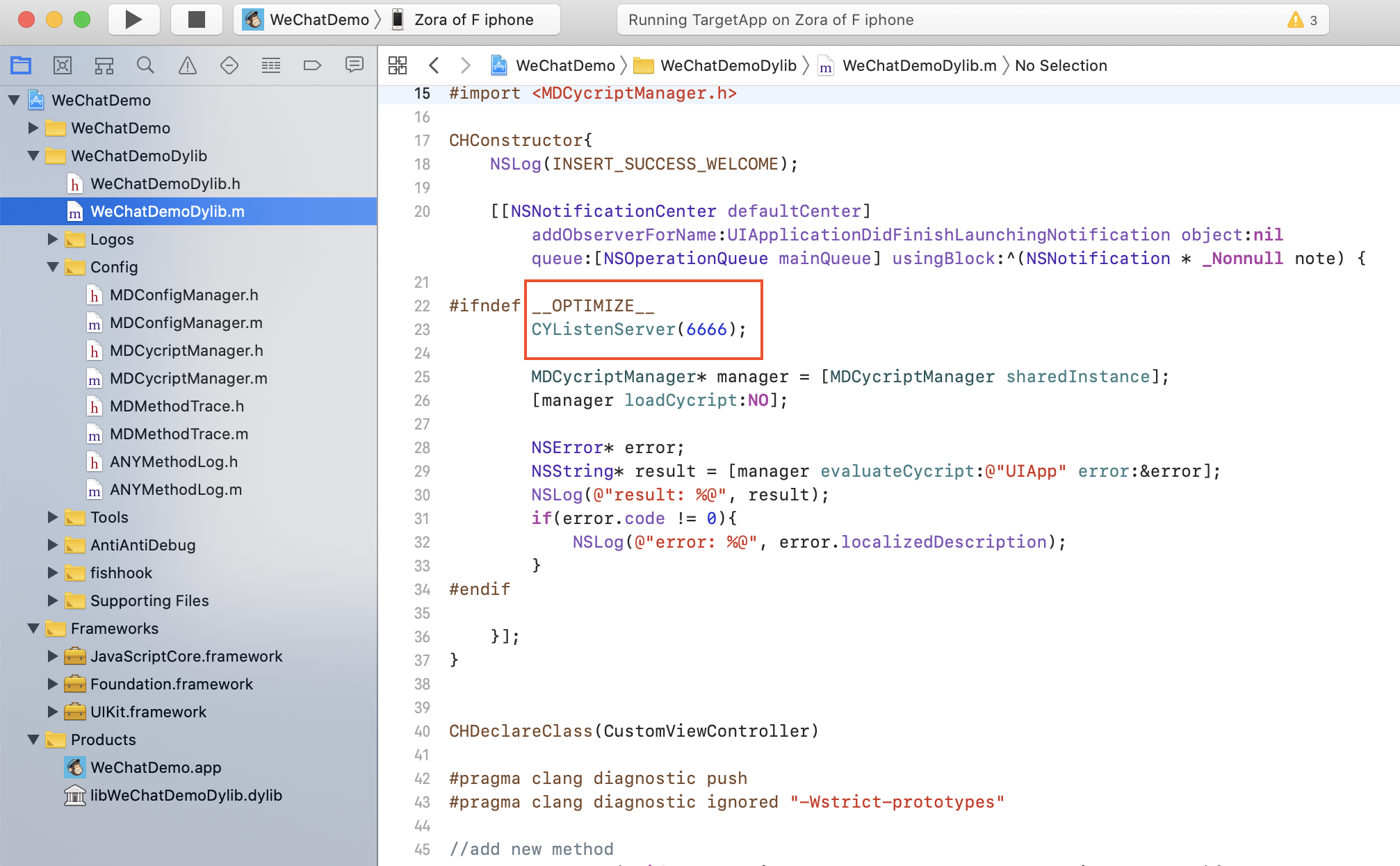Go back with the left chevron
Viewport: 1400px width, 866px height.
434,65
